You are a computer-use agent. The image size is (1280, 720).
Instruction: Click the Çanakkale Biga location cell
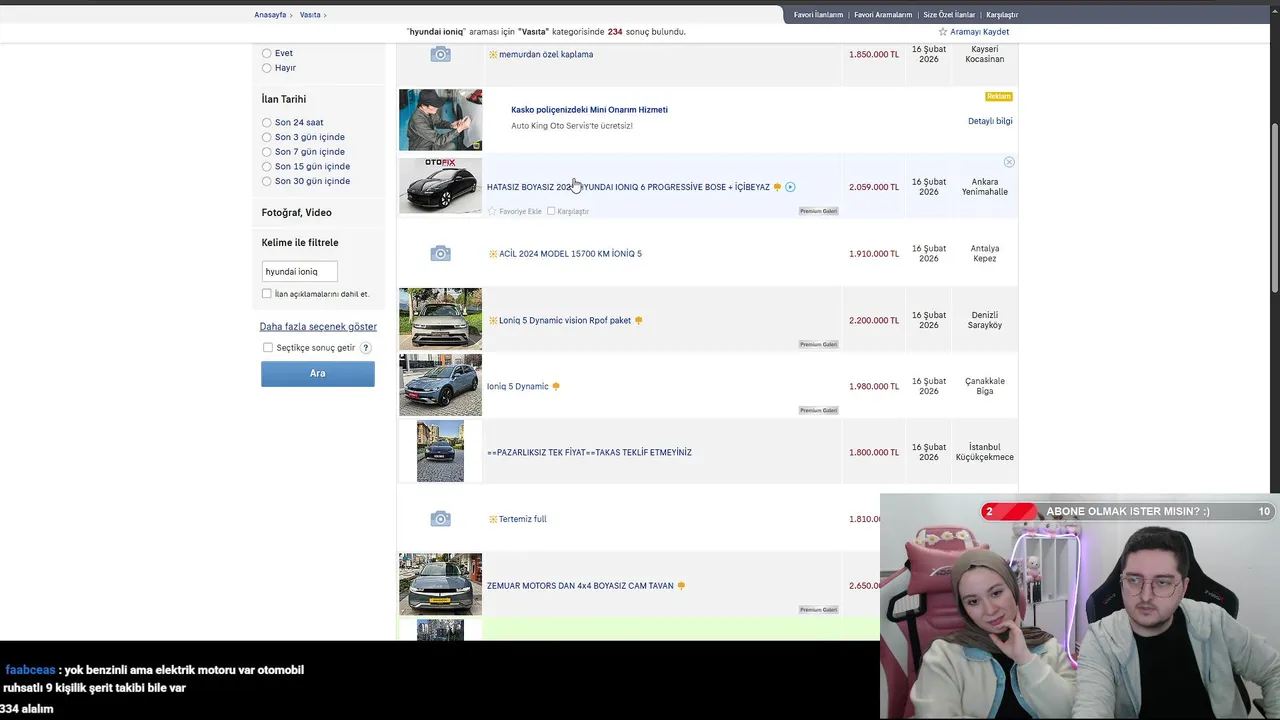(x=984, y=386)
